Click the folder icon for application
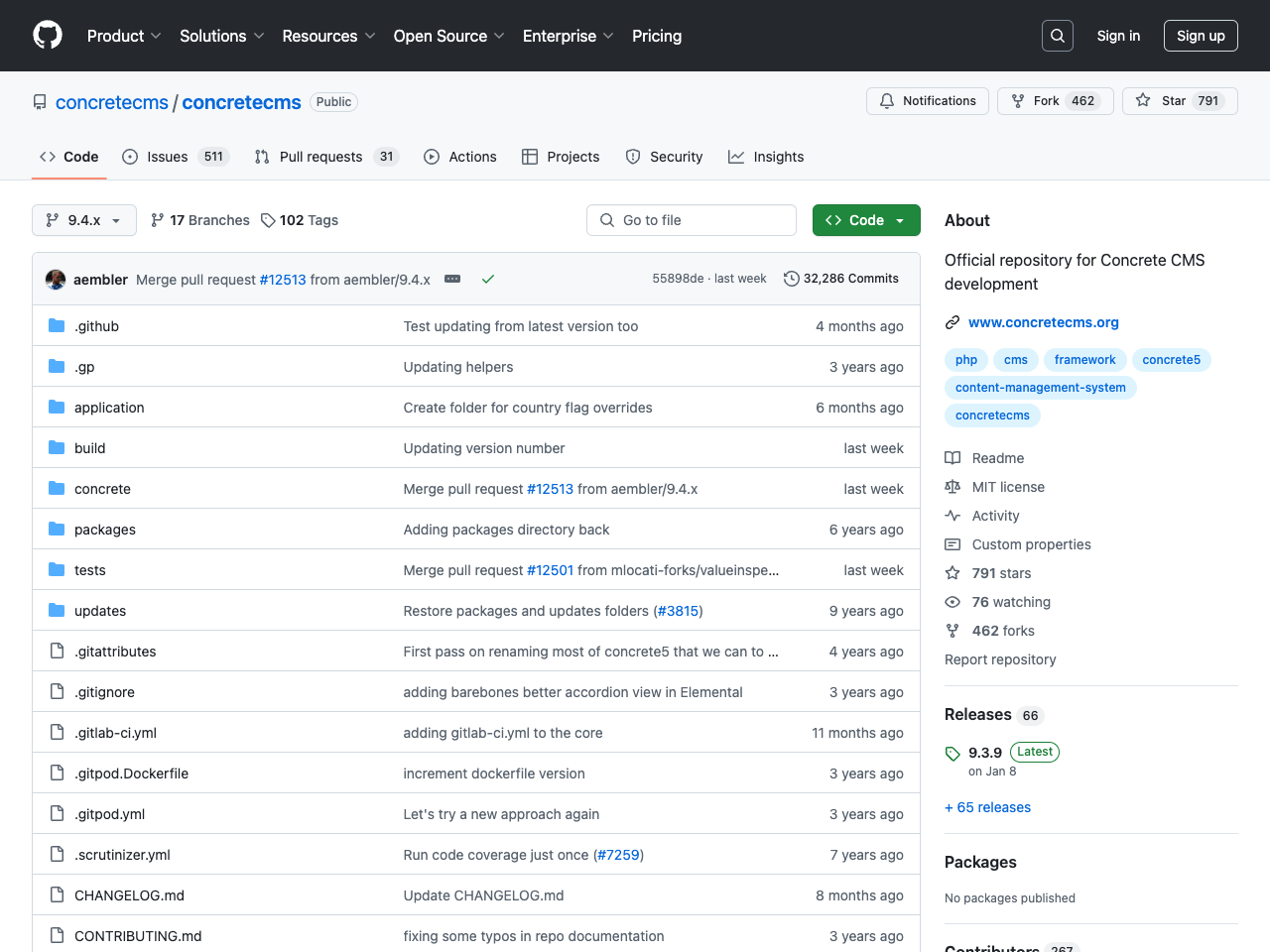Viewport: 1270px width, 952px height. (57, 408)
